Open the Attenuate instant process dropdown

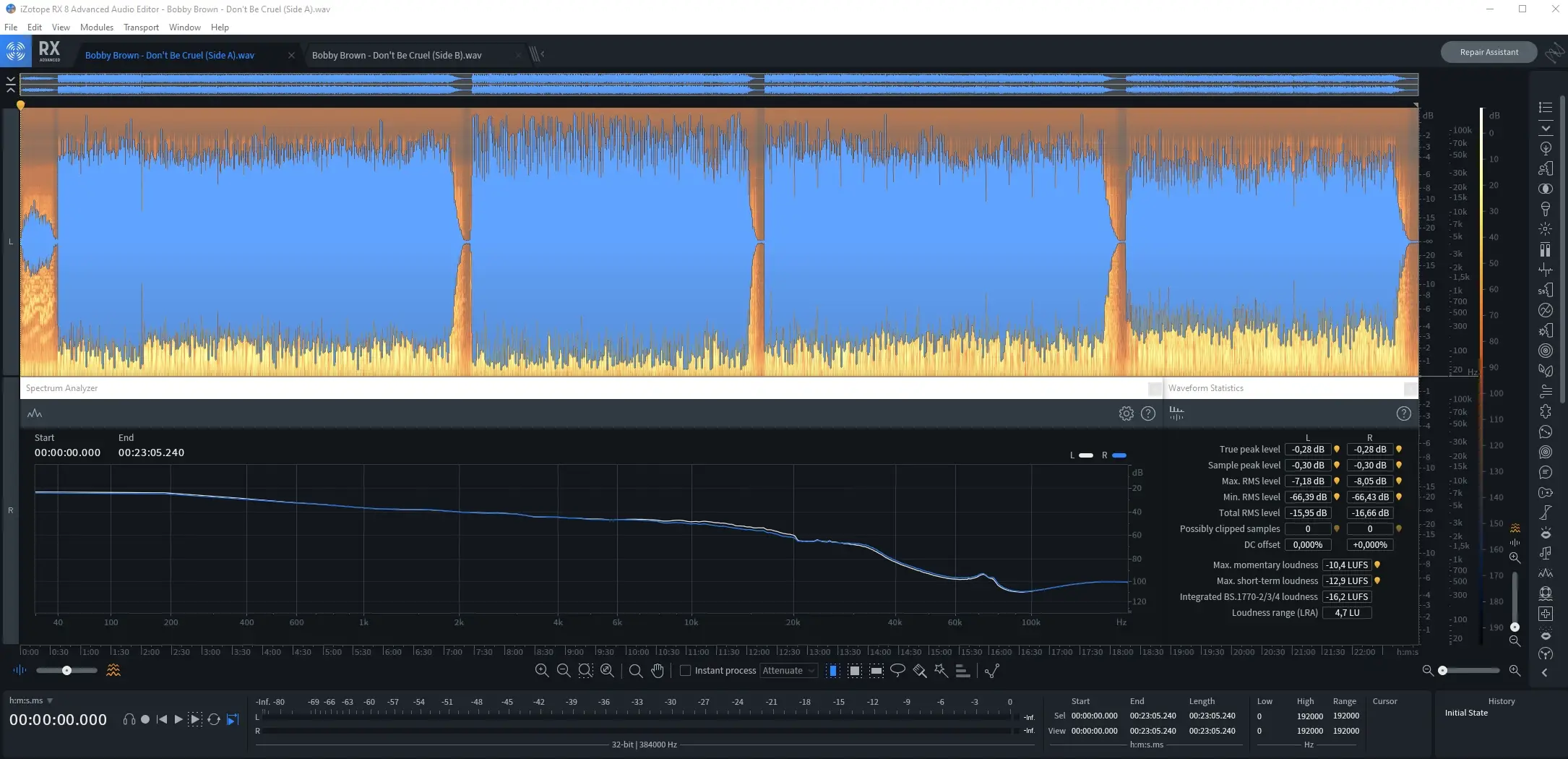[x=789, y=670]
